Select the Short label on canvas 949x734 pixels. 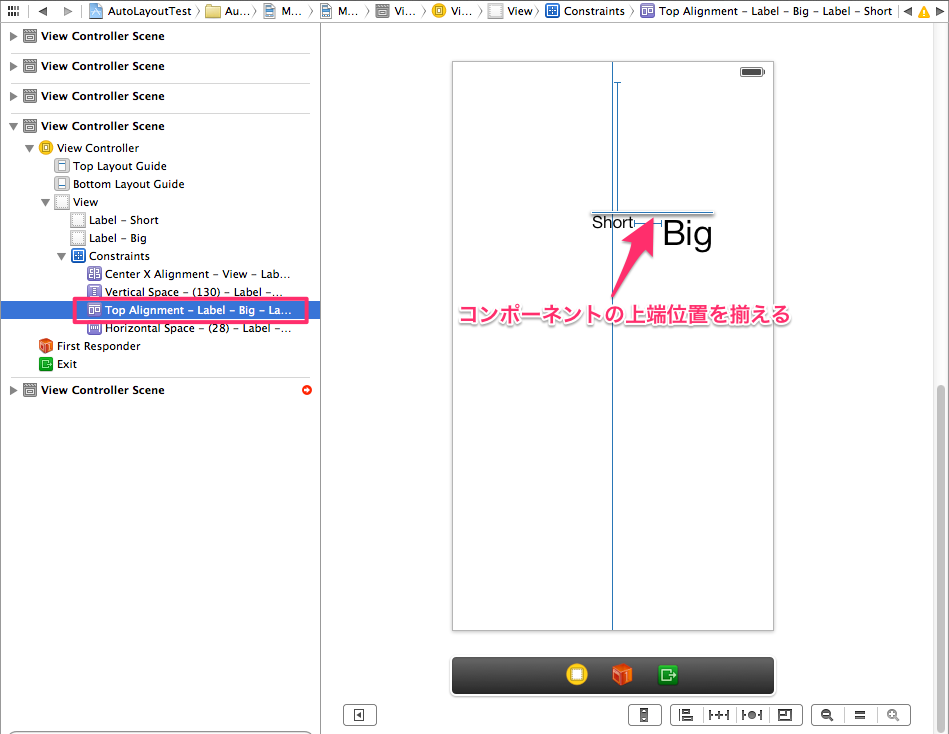[612, 222]
